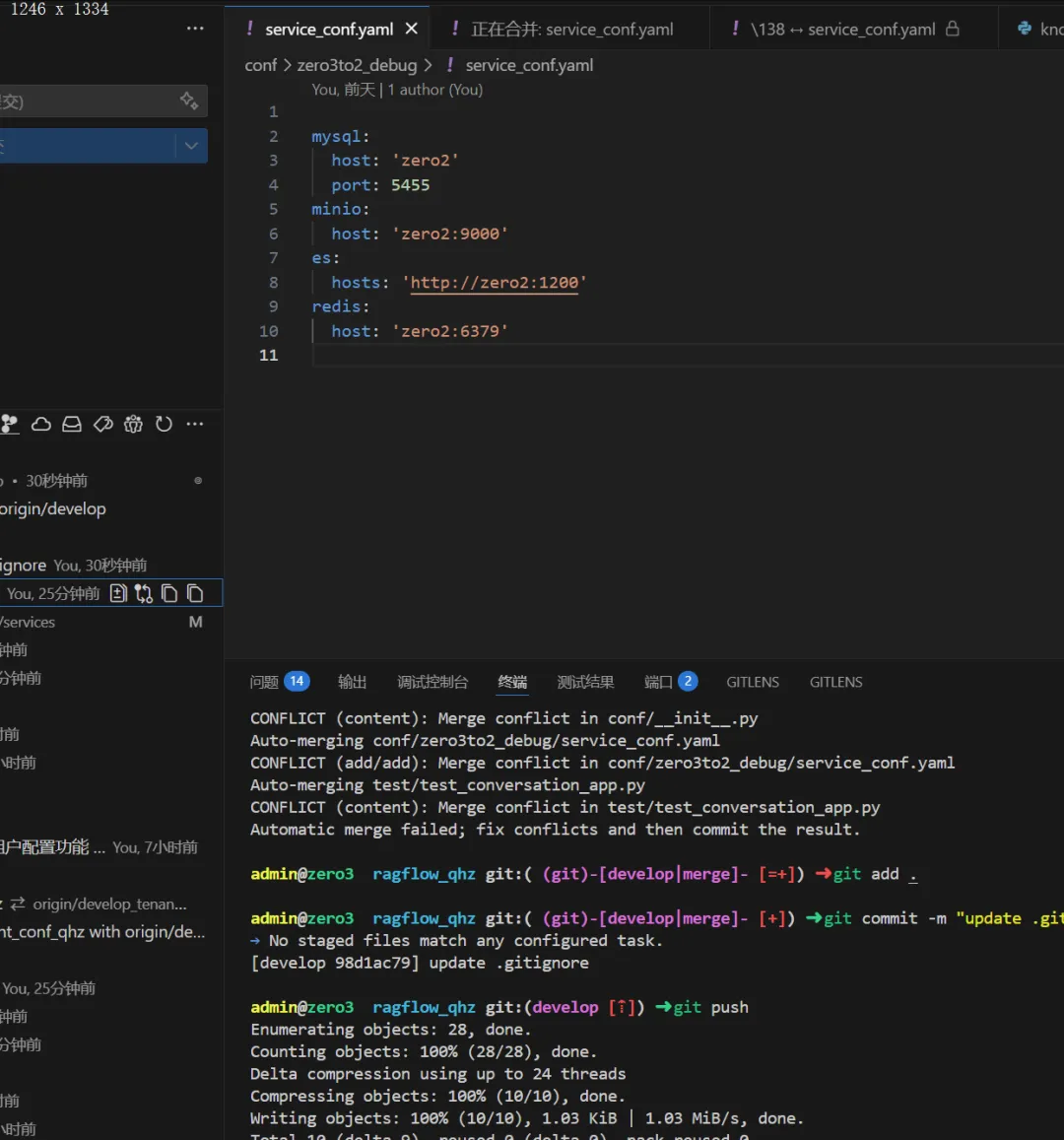This screenshot has height=1140, width=1064.
Task: Click the GitLens refresh arrow icon
Action: (165, 424)
